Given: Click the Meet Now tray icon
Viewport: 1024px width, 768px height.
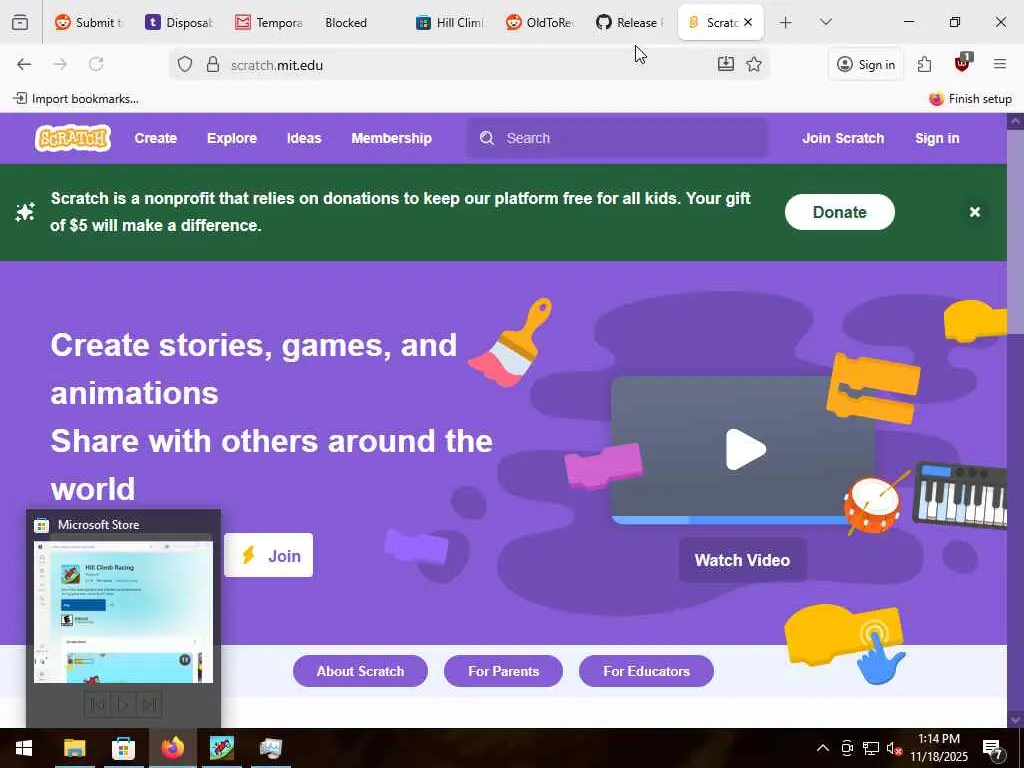Looking at the screenshot, I should [x=847, y=748].
